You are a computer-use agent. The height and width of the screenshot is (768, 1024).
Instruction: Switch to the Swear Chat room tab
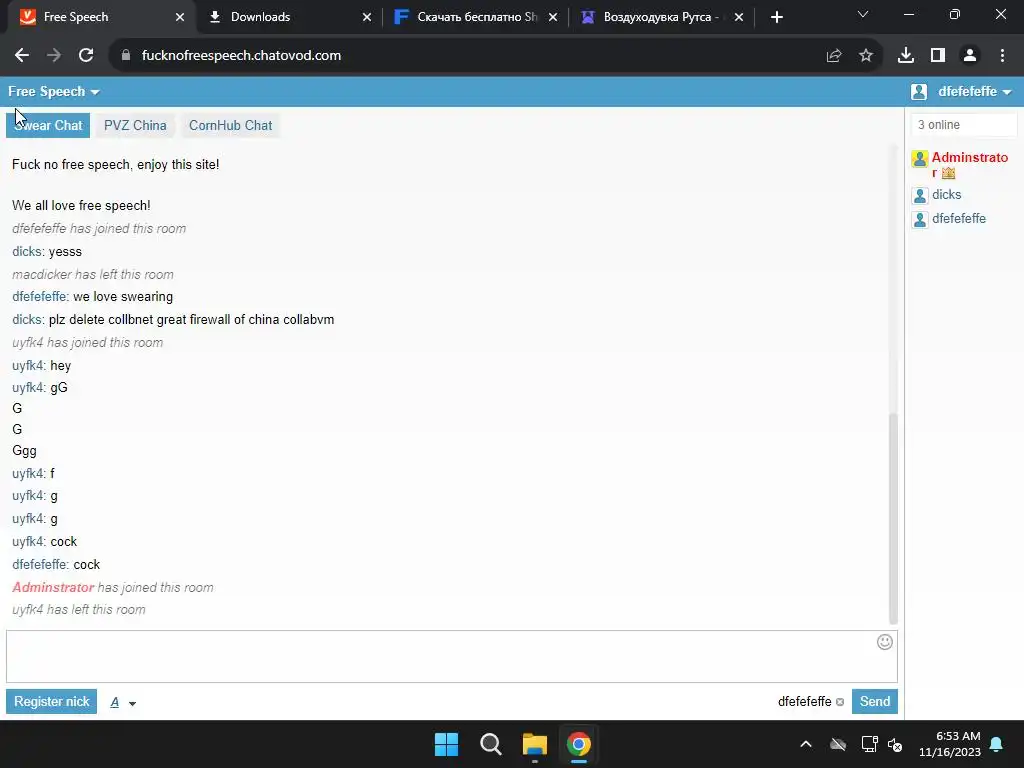(48, 125)
